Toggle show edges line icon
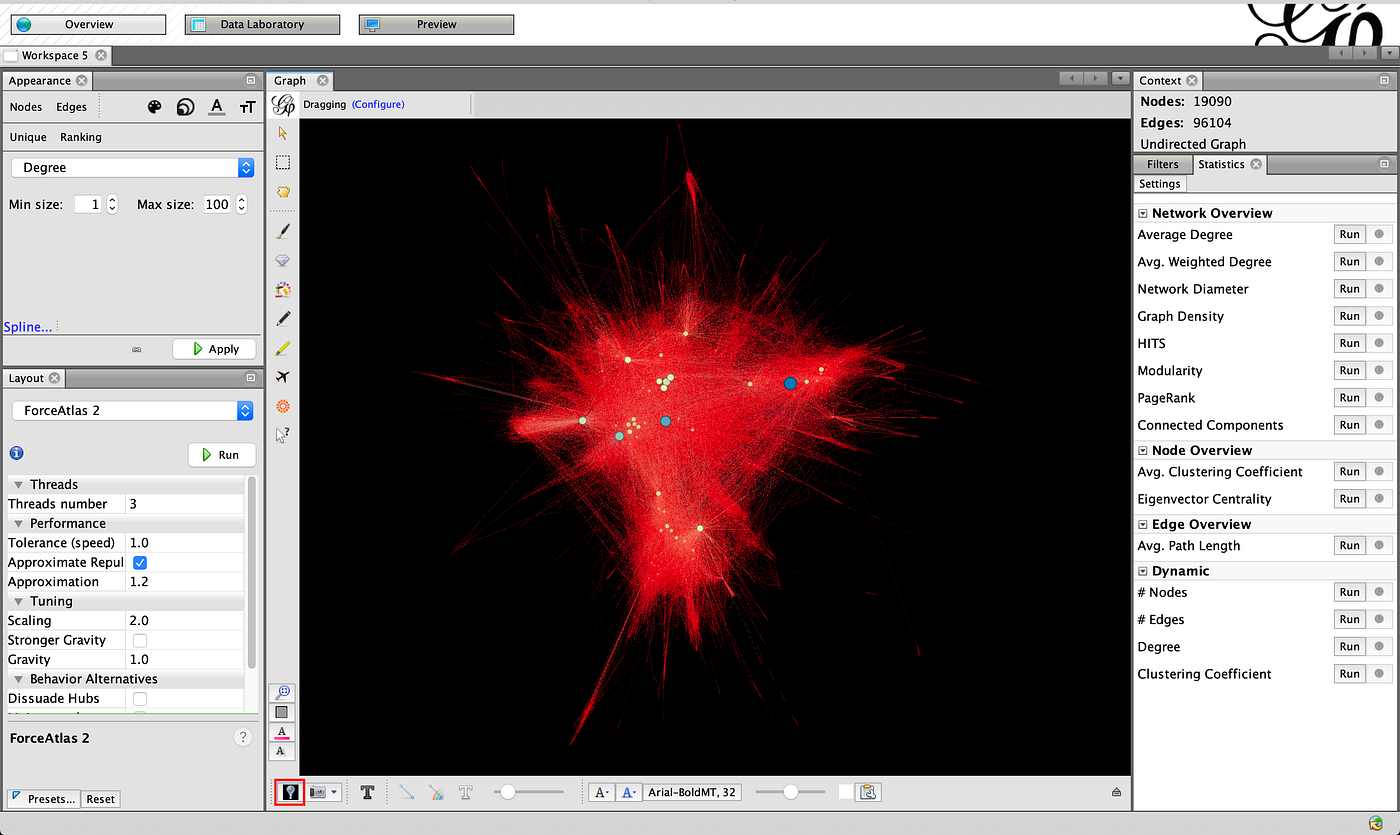The width and height of the screenshot is (1400, 835). click(407, 792)
